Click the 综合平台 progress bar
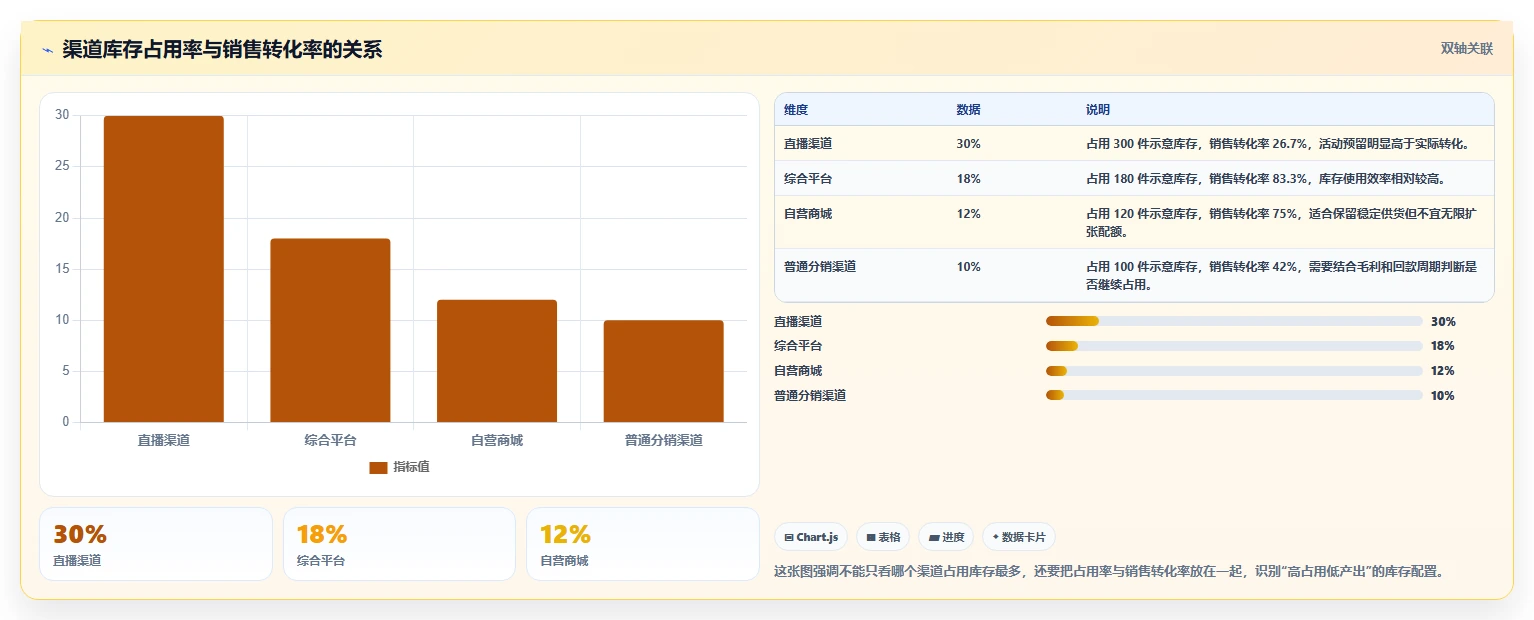Image resolution: width=1534 pixels, height=620 pixels. [1234, 346]
